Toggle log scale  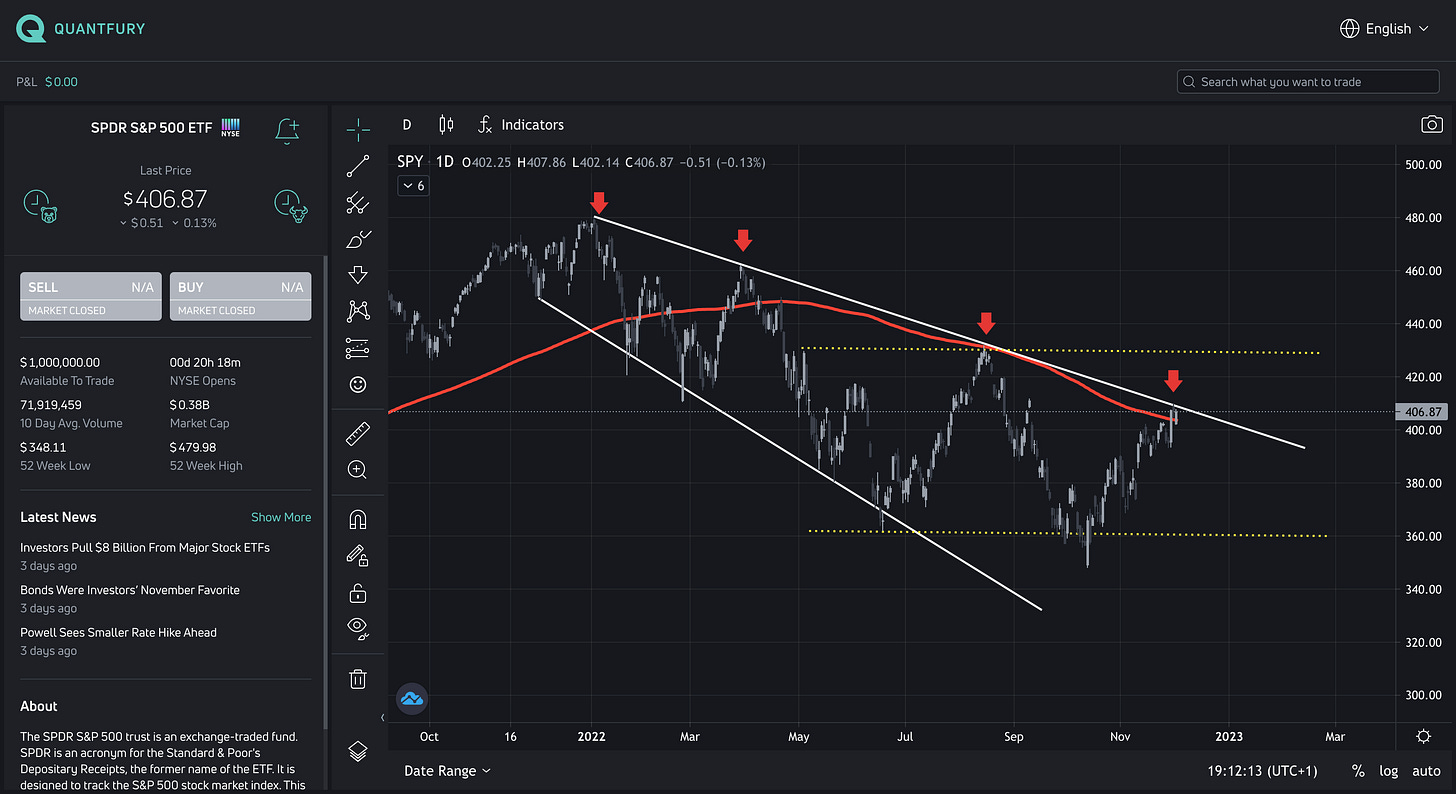point(1389,771)
